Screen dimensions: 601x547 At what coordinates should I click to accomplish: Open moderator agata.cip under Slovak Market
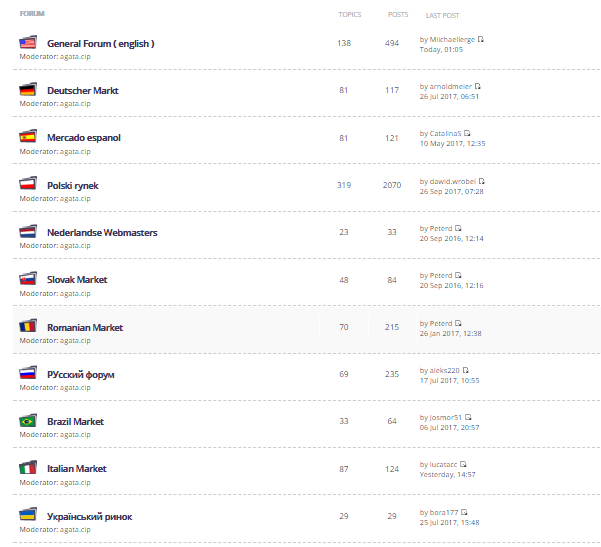point(75,294)
